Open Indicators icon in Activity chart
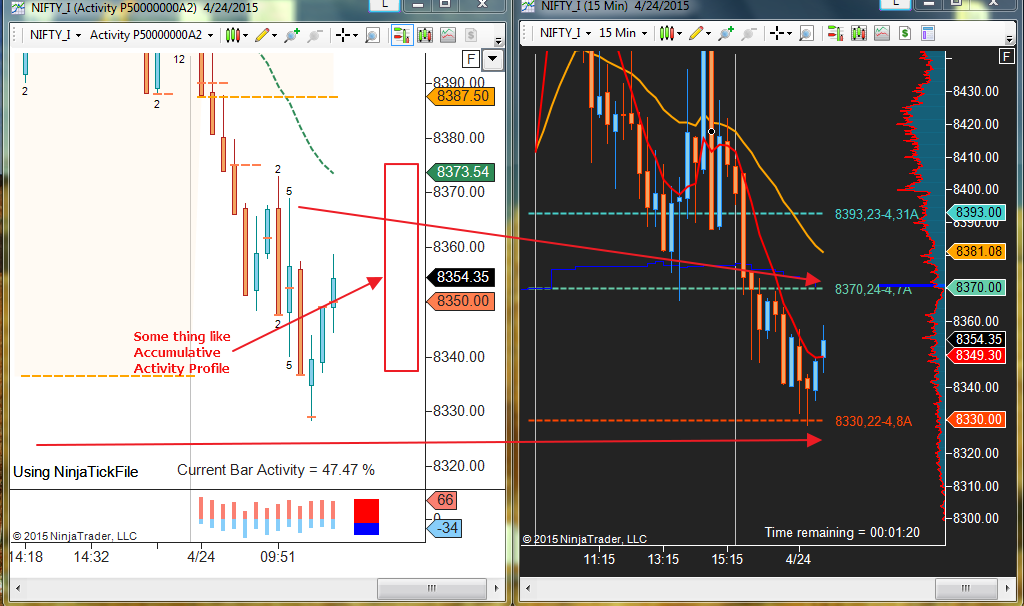The image size is (1024, 606). (448, 35)
